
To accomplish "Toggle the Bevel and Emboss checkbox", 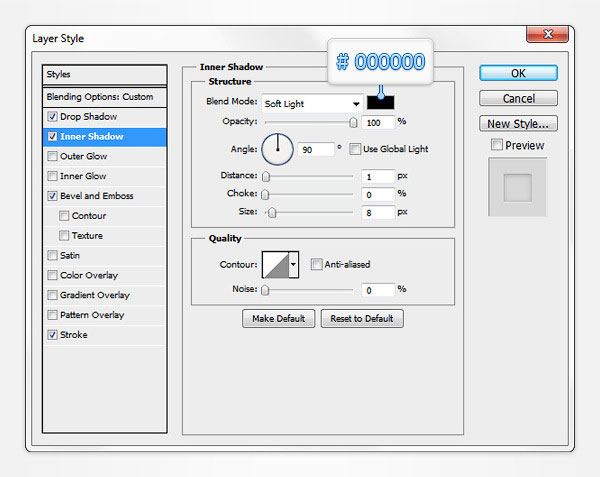I will [x=52, y=196].
